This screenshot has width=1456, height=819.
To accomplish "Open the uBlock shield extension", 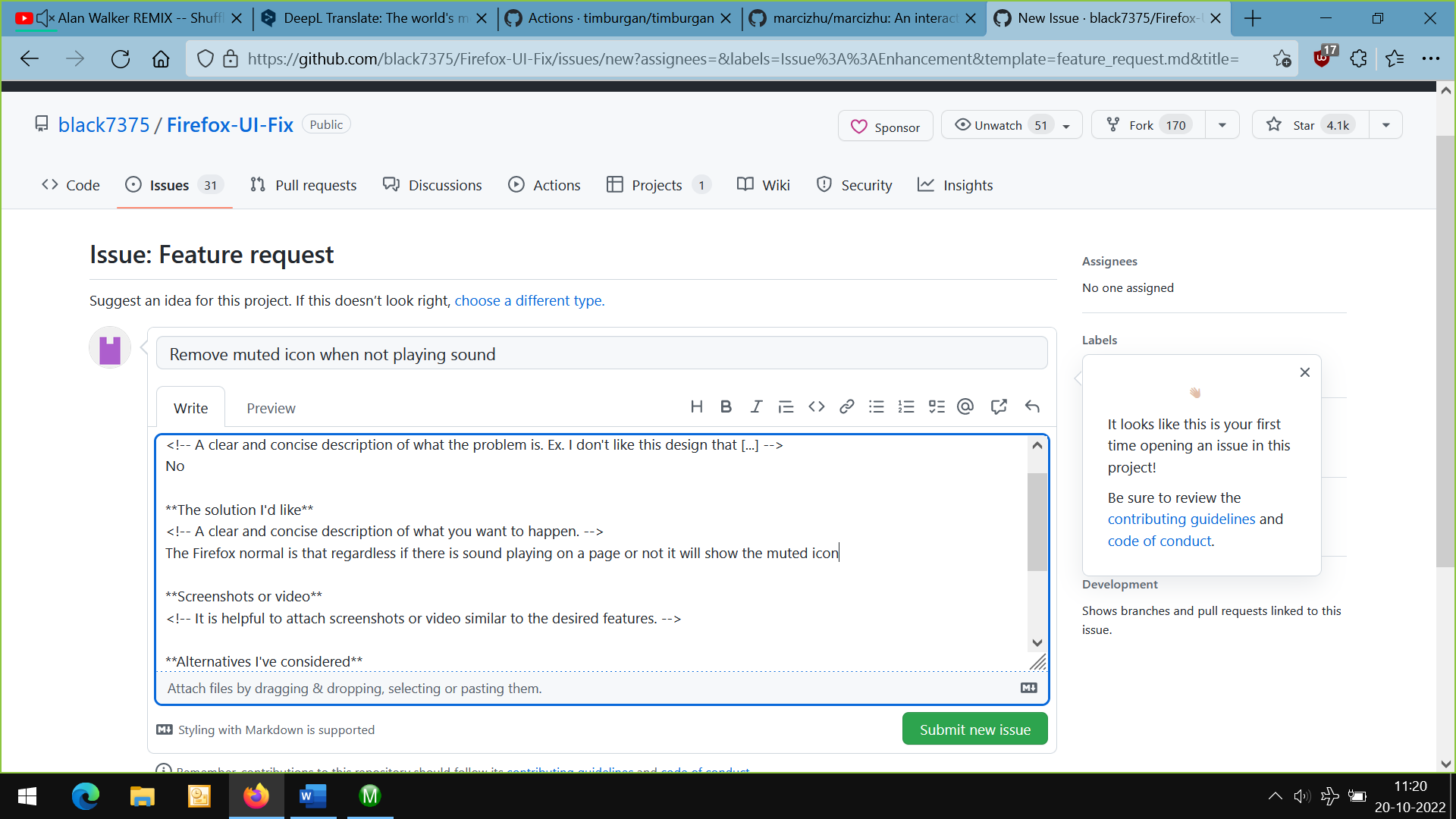I will 1323,58.
